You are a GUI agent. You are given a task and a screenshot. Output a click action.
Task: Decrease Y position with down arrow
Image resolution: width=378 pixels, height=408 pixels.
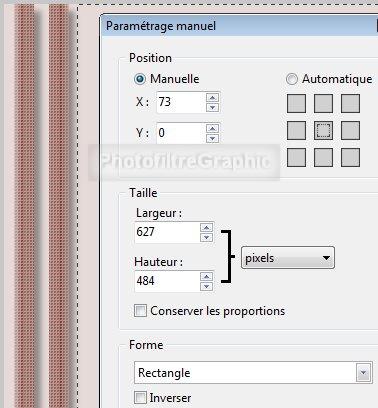[x=212, y=138]
